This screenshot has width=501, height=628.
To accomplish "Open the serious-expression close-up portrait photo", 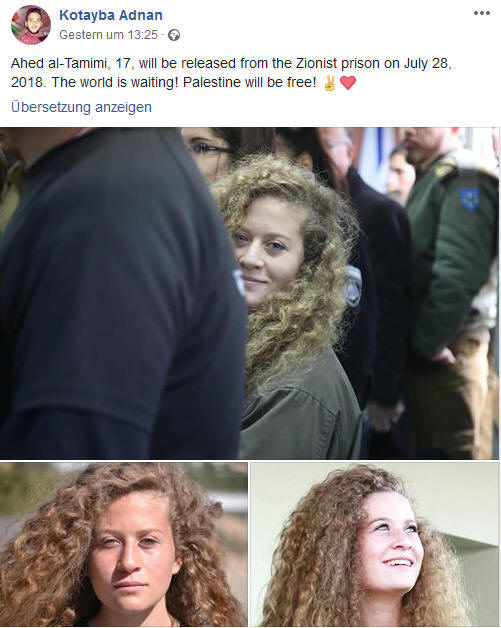I will [x=123, y=544].
